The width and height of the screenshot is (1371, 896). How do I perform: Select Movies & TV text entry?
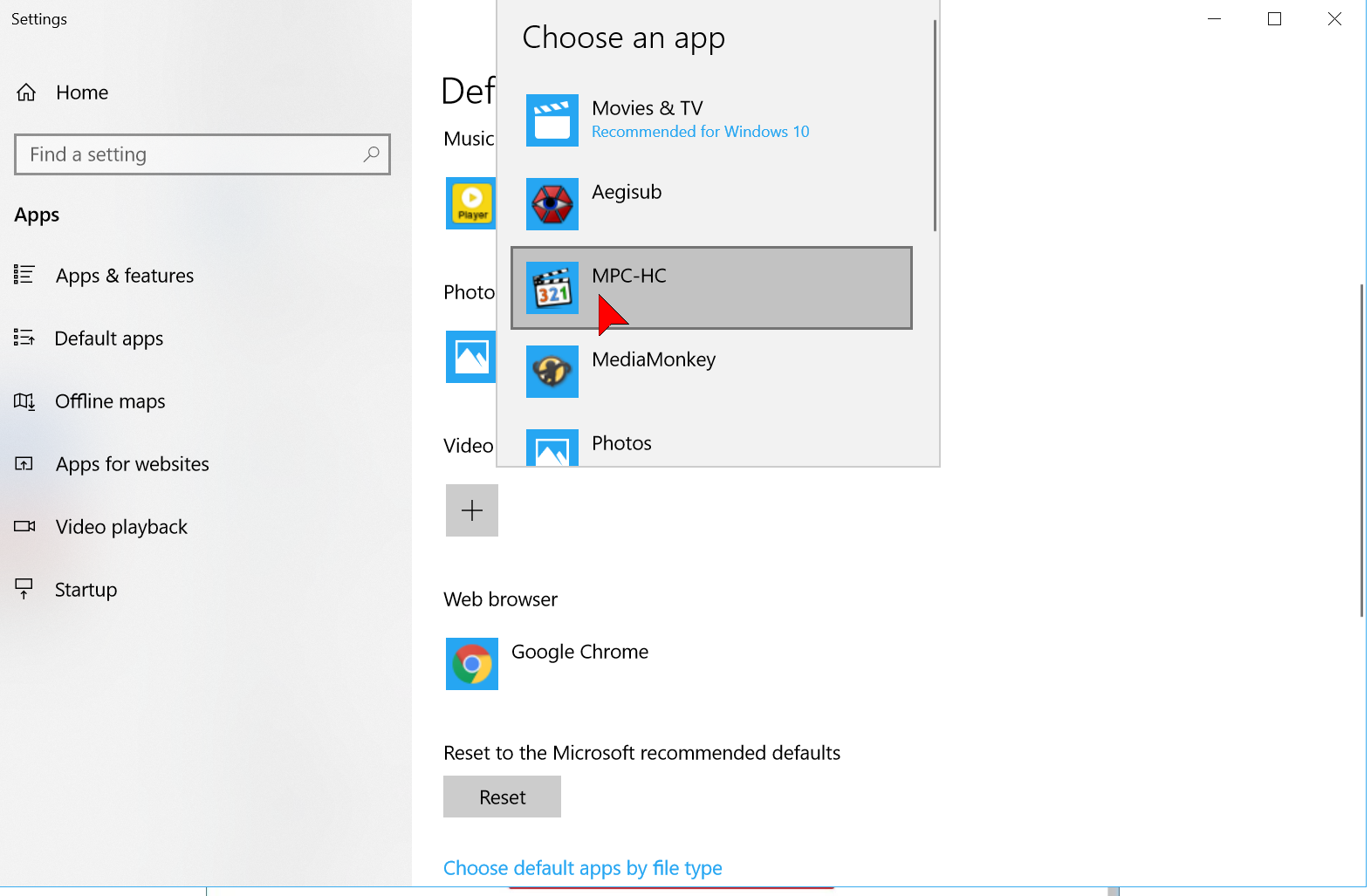coord(648,108)
